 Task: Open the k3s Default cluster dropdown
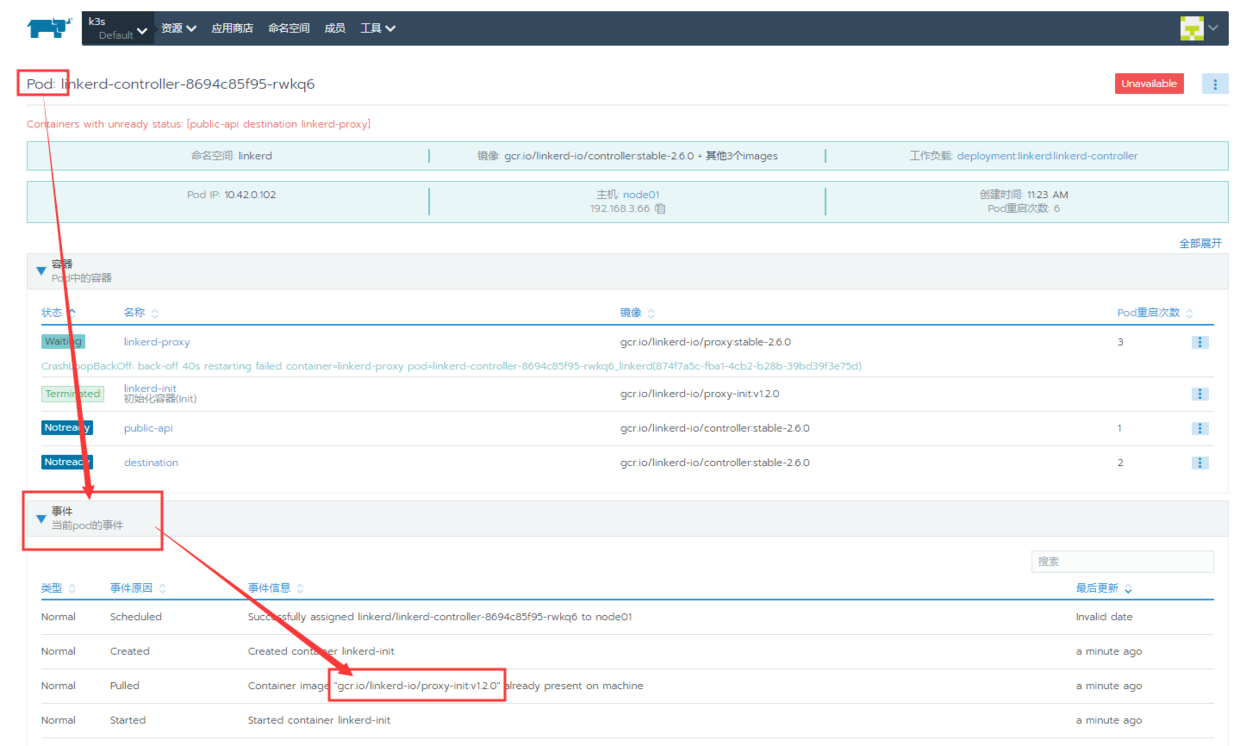118,28
